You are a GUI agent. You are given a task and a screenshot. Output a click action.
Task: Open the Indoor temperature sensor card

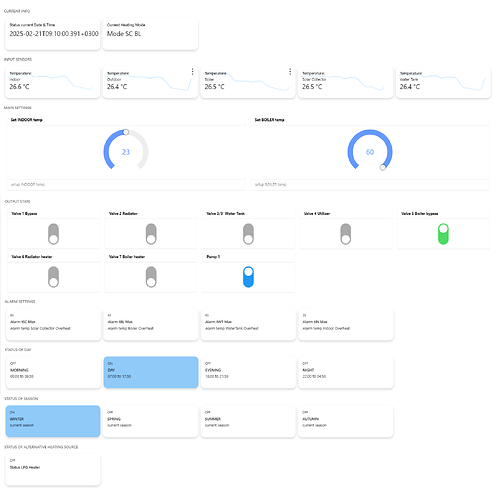pyautogui.click(x=53, y=82)
